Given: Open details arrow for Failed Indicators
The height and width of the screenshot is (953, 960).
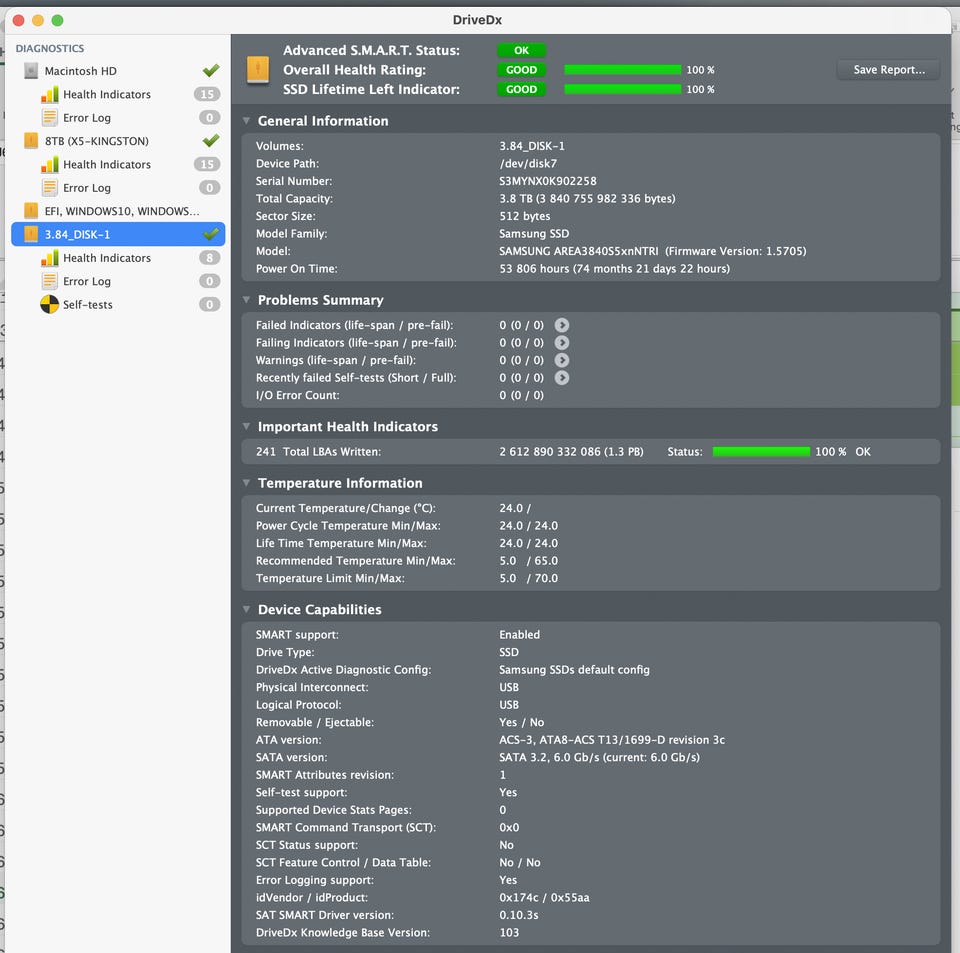Looking at the screenshot, I should [561, 325].
